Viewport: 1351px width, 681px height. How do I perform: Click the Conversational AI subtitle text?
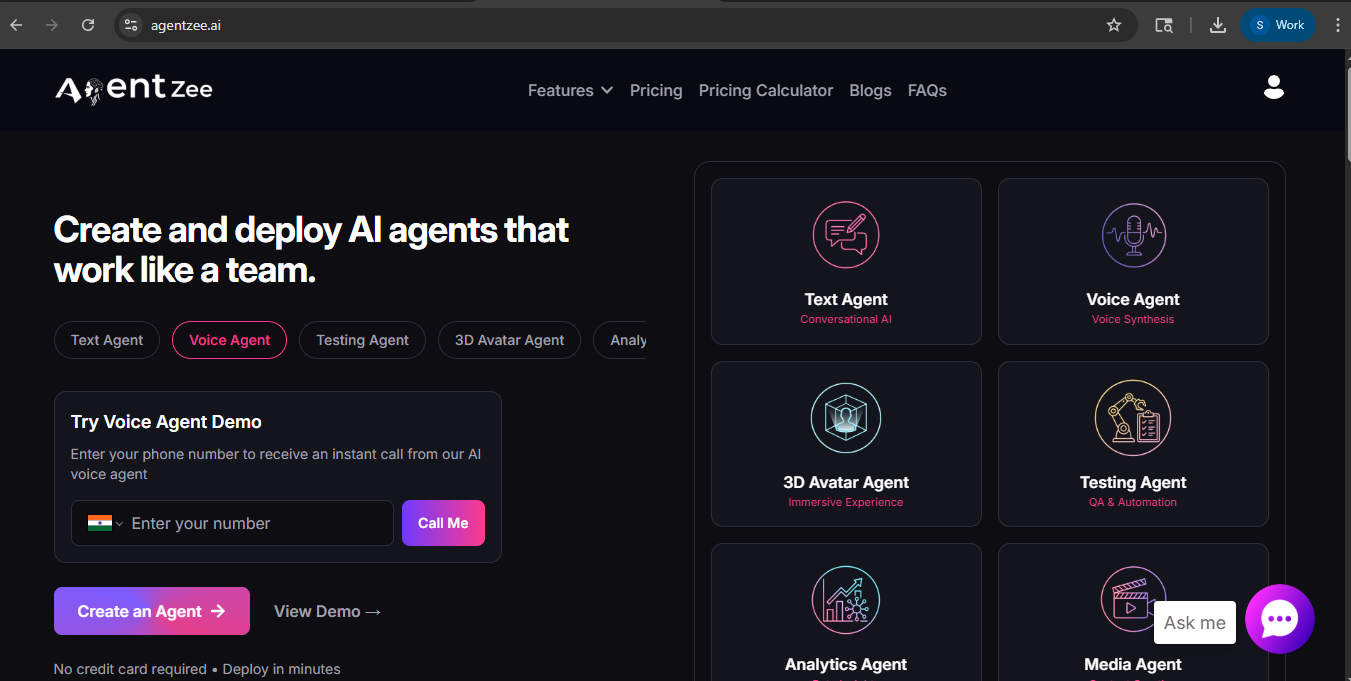coord(846,320)
